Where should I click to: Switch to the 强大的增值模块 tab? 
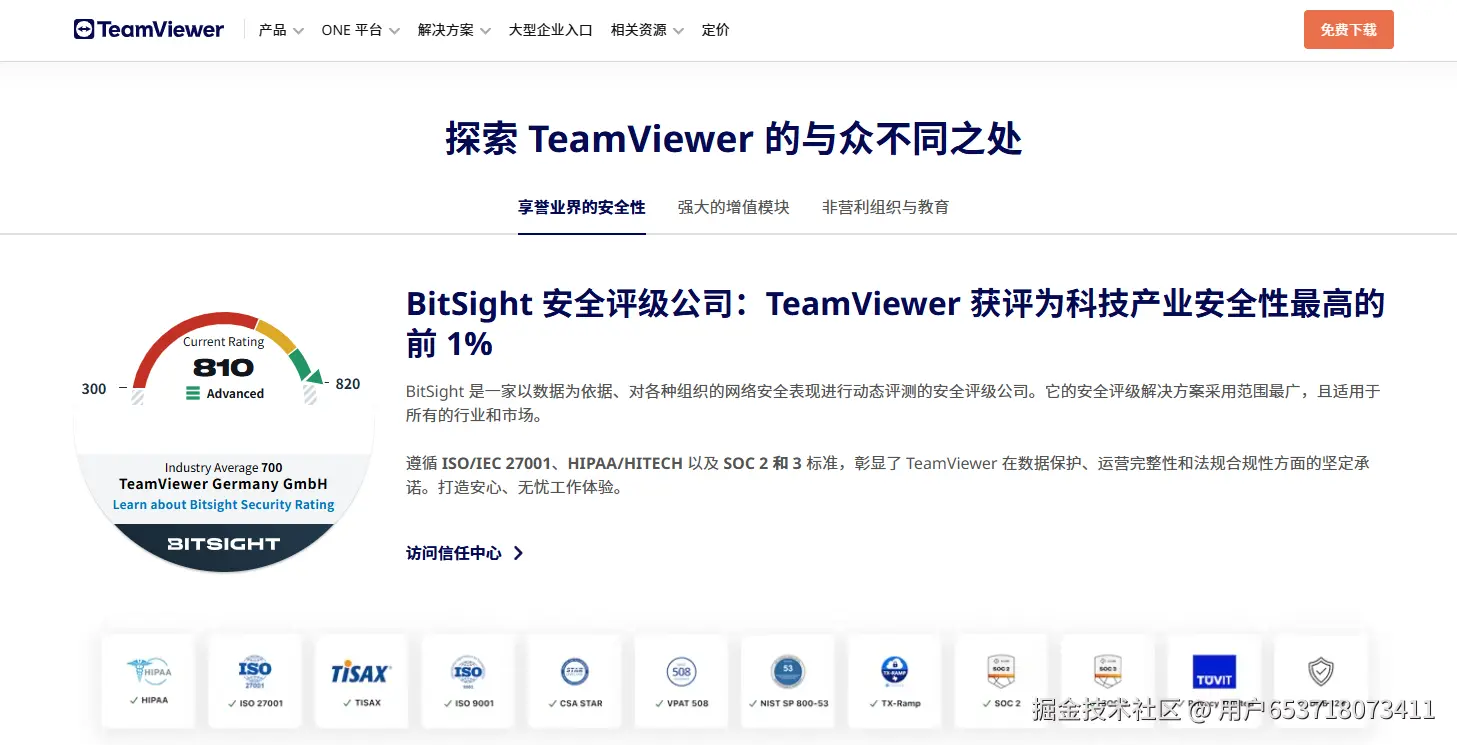coord(734,207)
